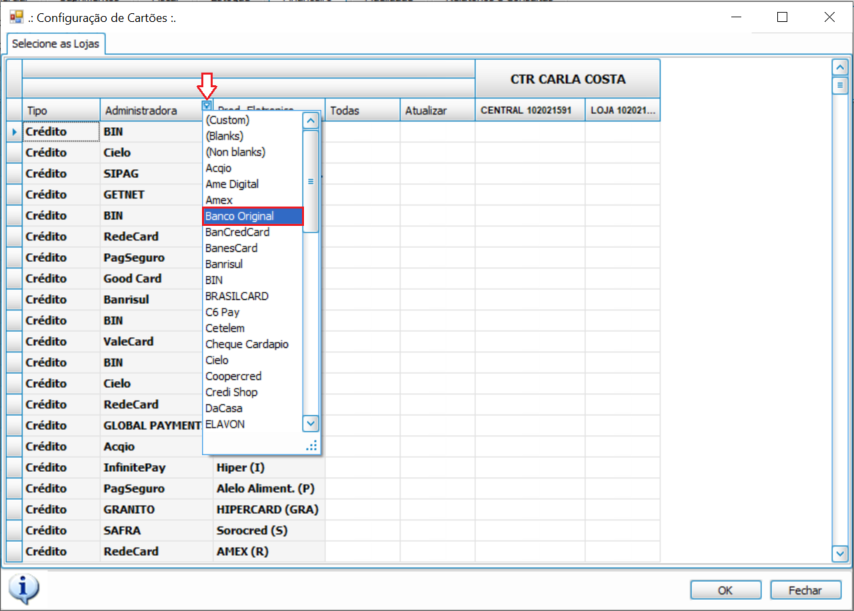Click the Atualizar column header
The width and height of the screenshot is (854, 611).
437,110
